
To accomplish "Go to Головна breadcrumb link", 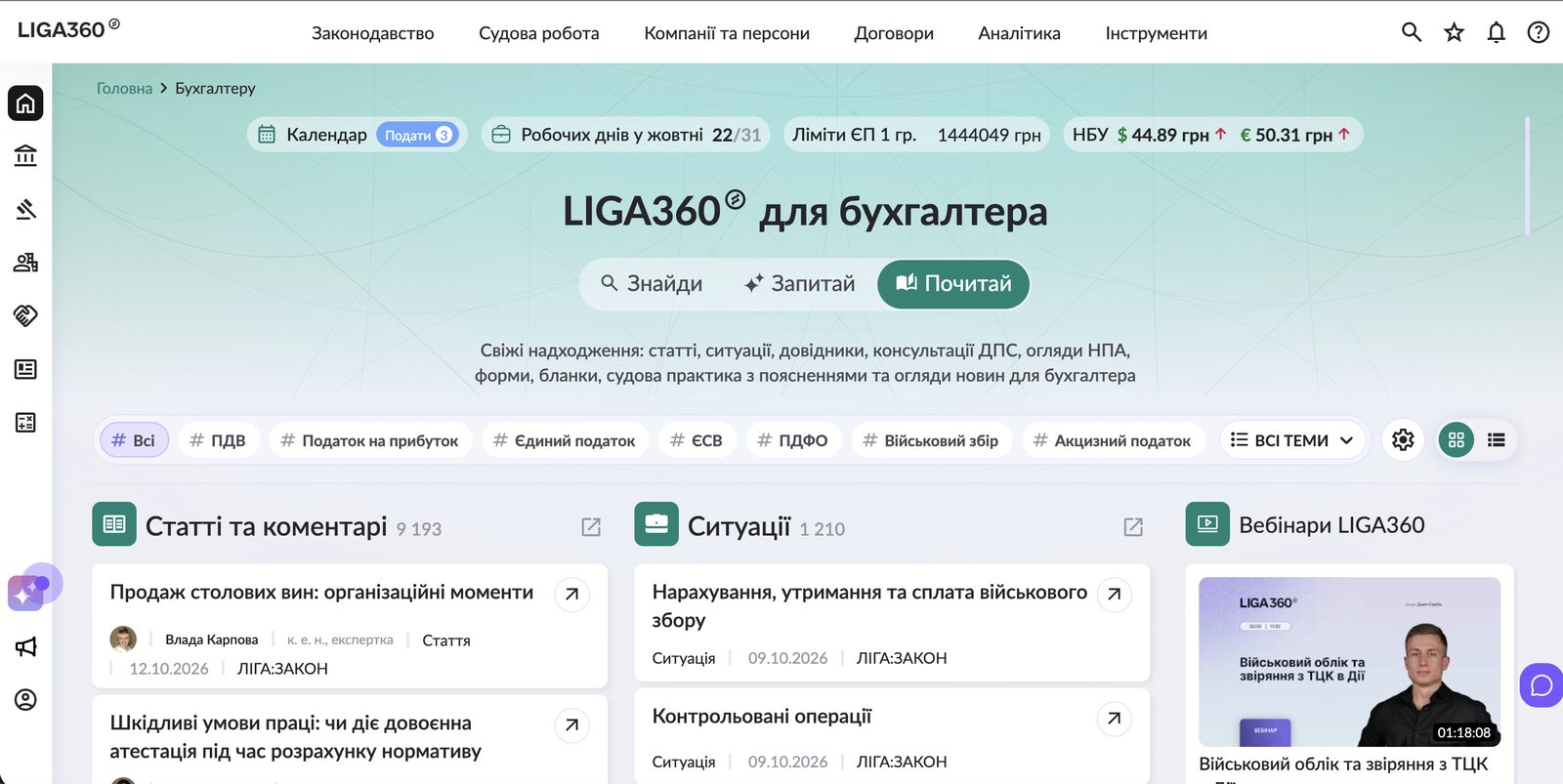I will pos(124,88).
